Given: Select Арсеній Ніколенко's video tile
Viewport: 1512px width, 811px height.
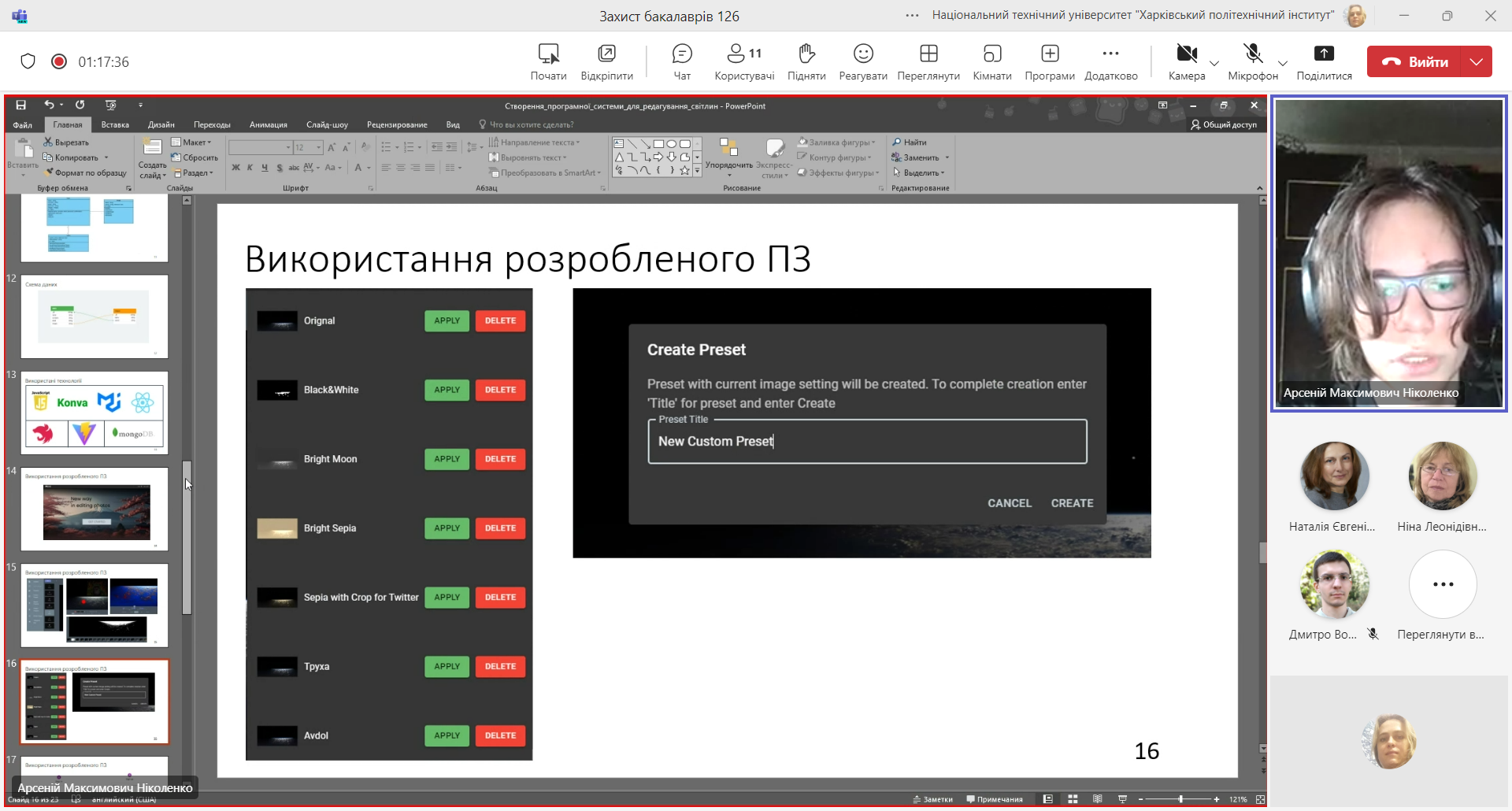Looking at the screenshot, I should pyautogui.click(x=1389, y=254).
